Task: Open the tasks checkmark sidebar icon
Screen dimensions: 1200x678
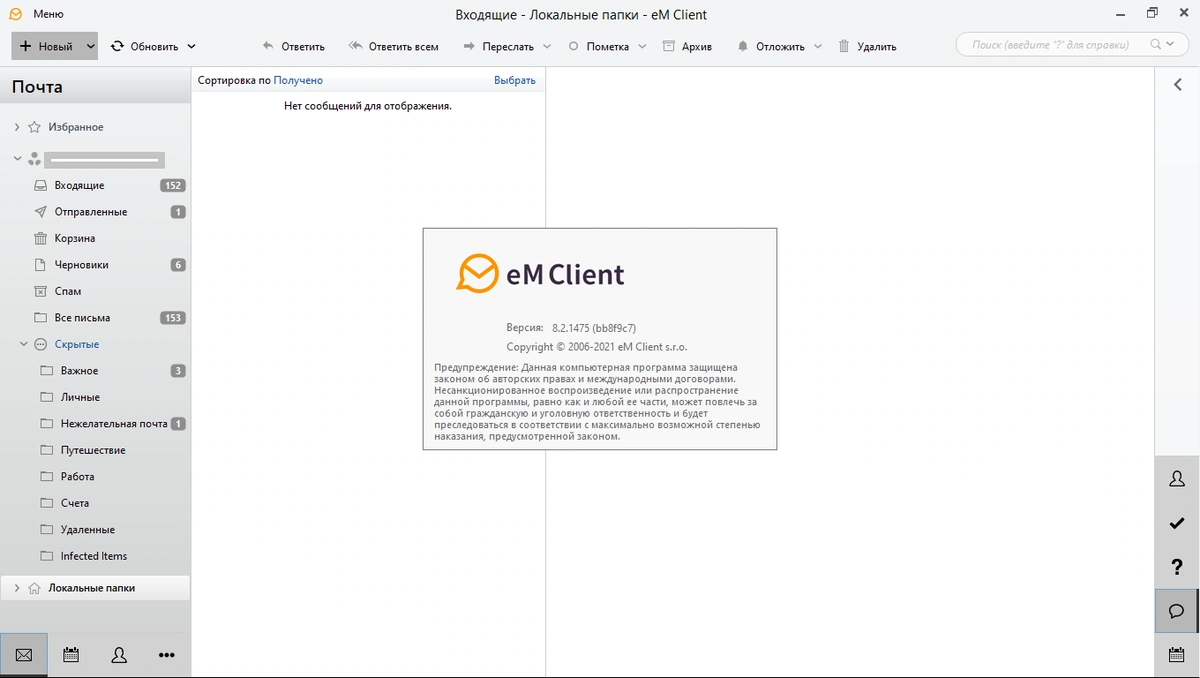Action: pyautogui.click(x=1177, y=523)
